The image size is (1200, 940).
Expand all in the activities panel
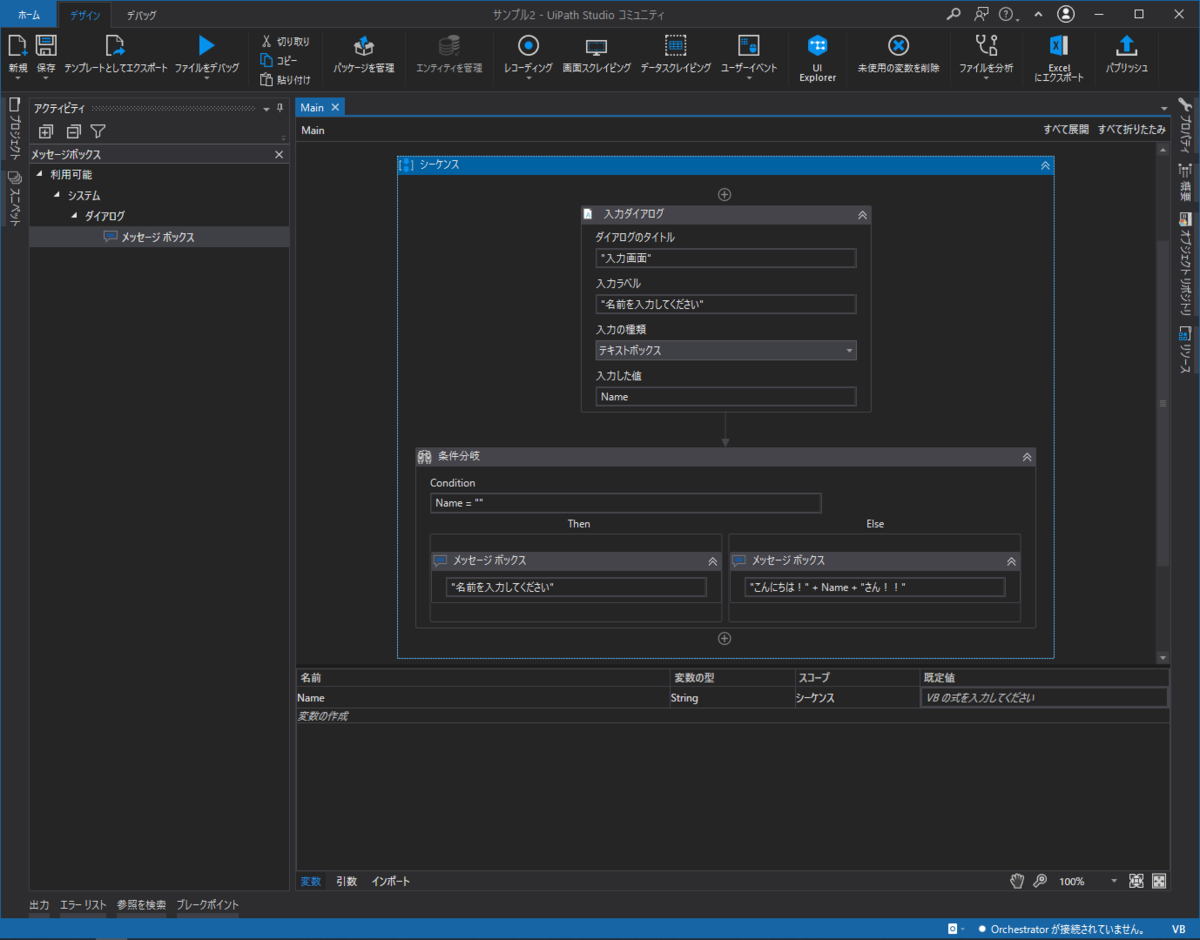coord(46,131)
